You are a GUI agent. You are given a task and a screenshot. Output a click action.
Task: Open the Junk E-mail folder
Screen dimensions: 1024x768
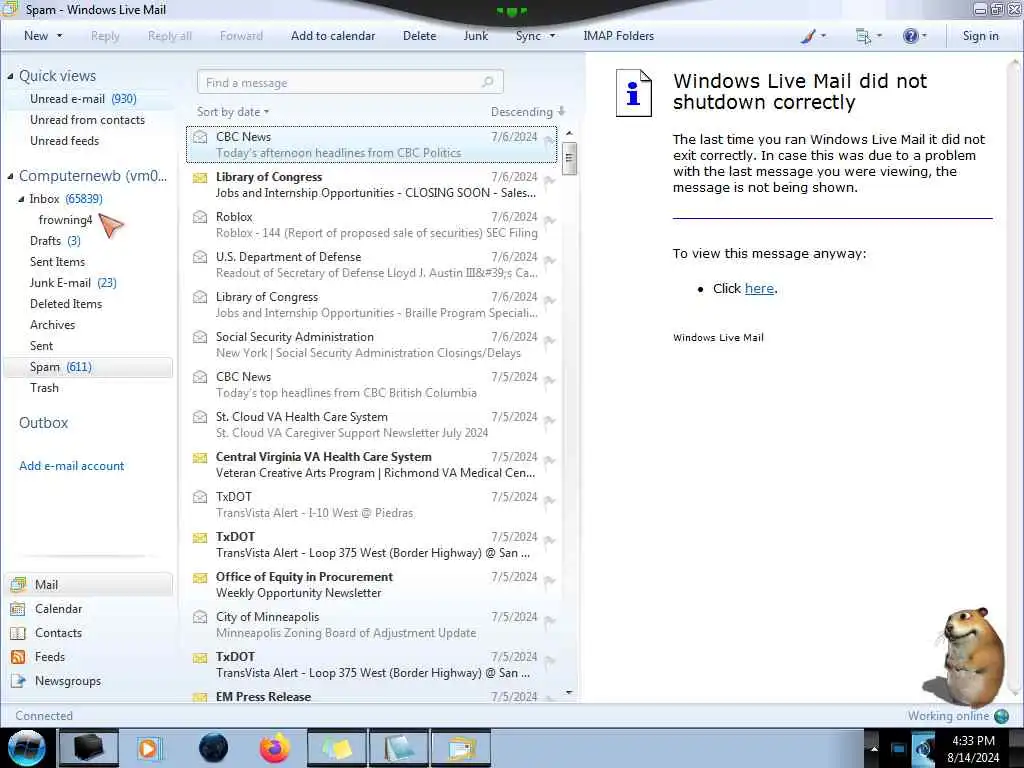[x=73, y=283]
